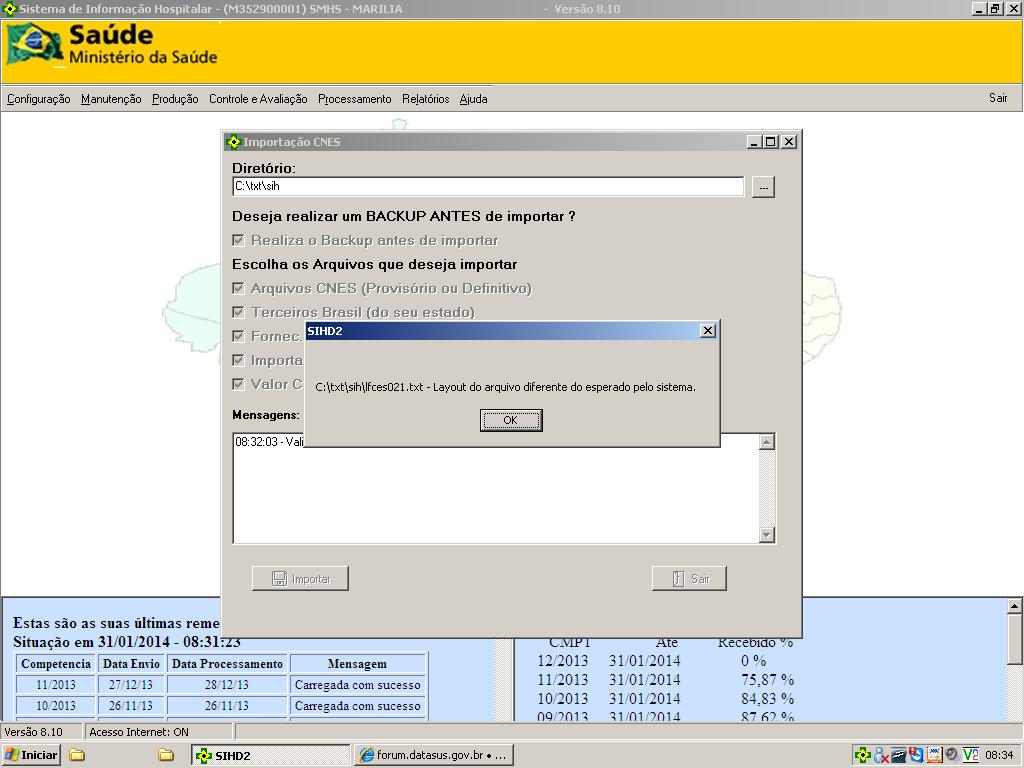Click the Sair button with door icon
This screenshot has height=768, width=1024.
688,579
